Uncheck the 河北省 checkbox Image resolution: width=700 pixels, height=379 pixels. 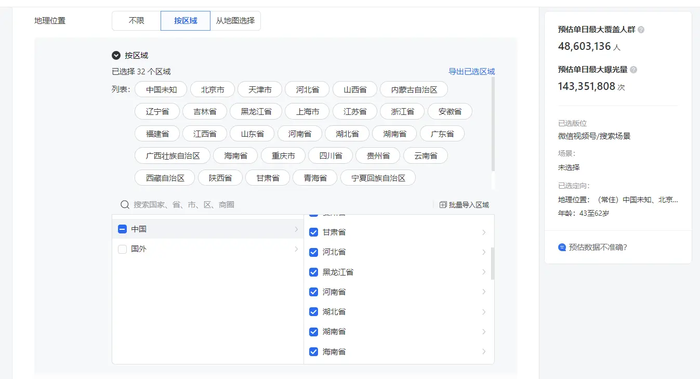click(x=313, y=252)
